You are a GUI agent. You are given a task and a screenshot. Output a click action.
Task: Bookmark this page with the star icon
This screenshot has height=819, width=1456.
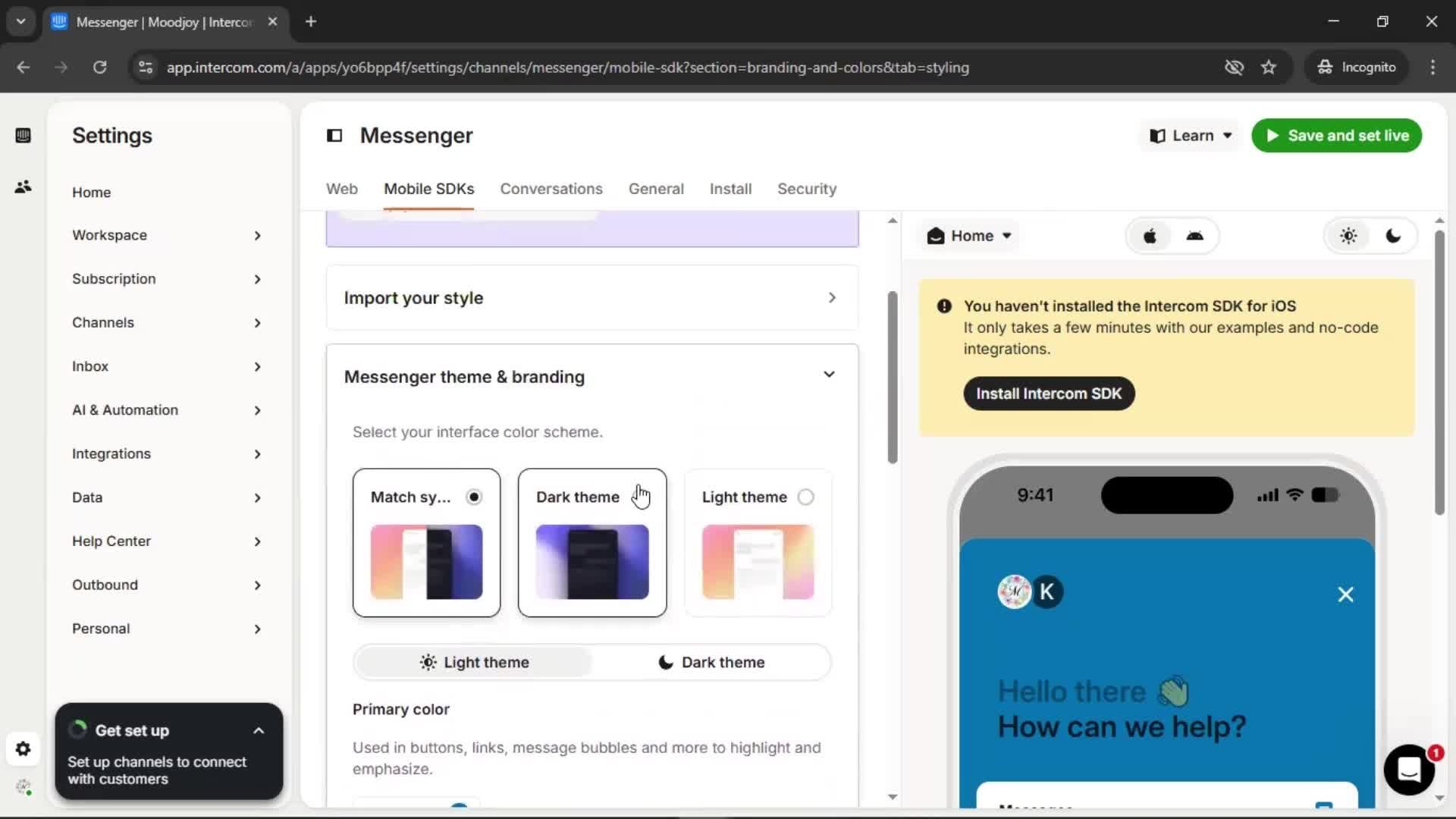tap(1269, 67)
